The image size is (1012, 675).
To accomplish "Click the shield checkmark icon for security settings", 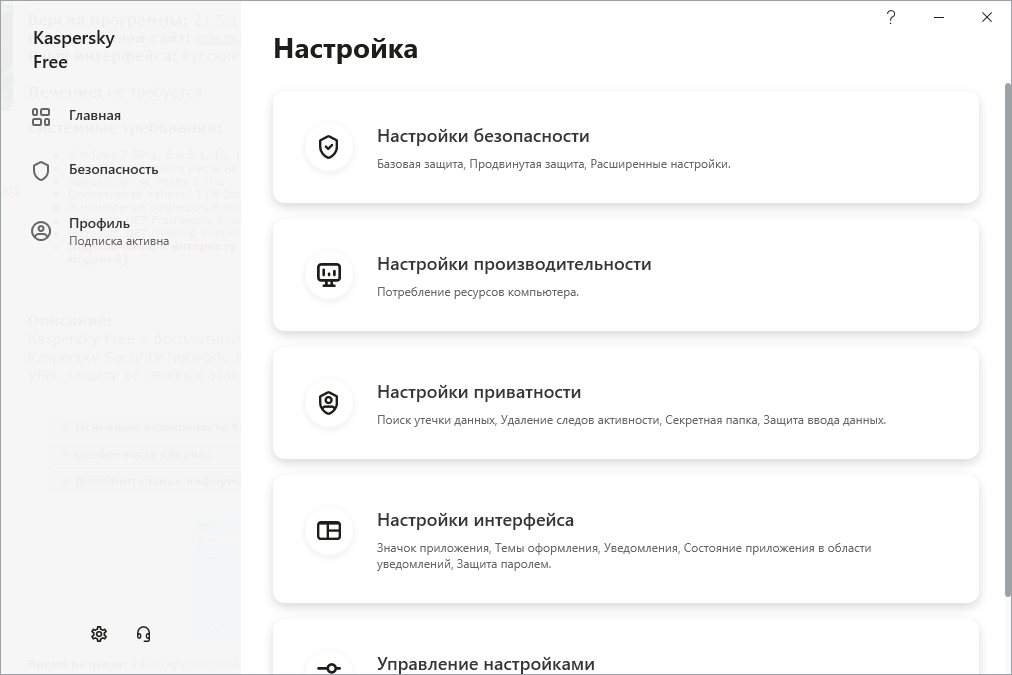I will [x=329, y=148].
